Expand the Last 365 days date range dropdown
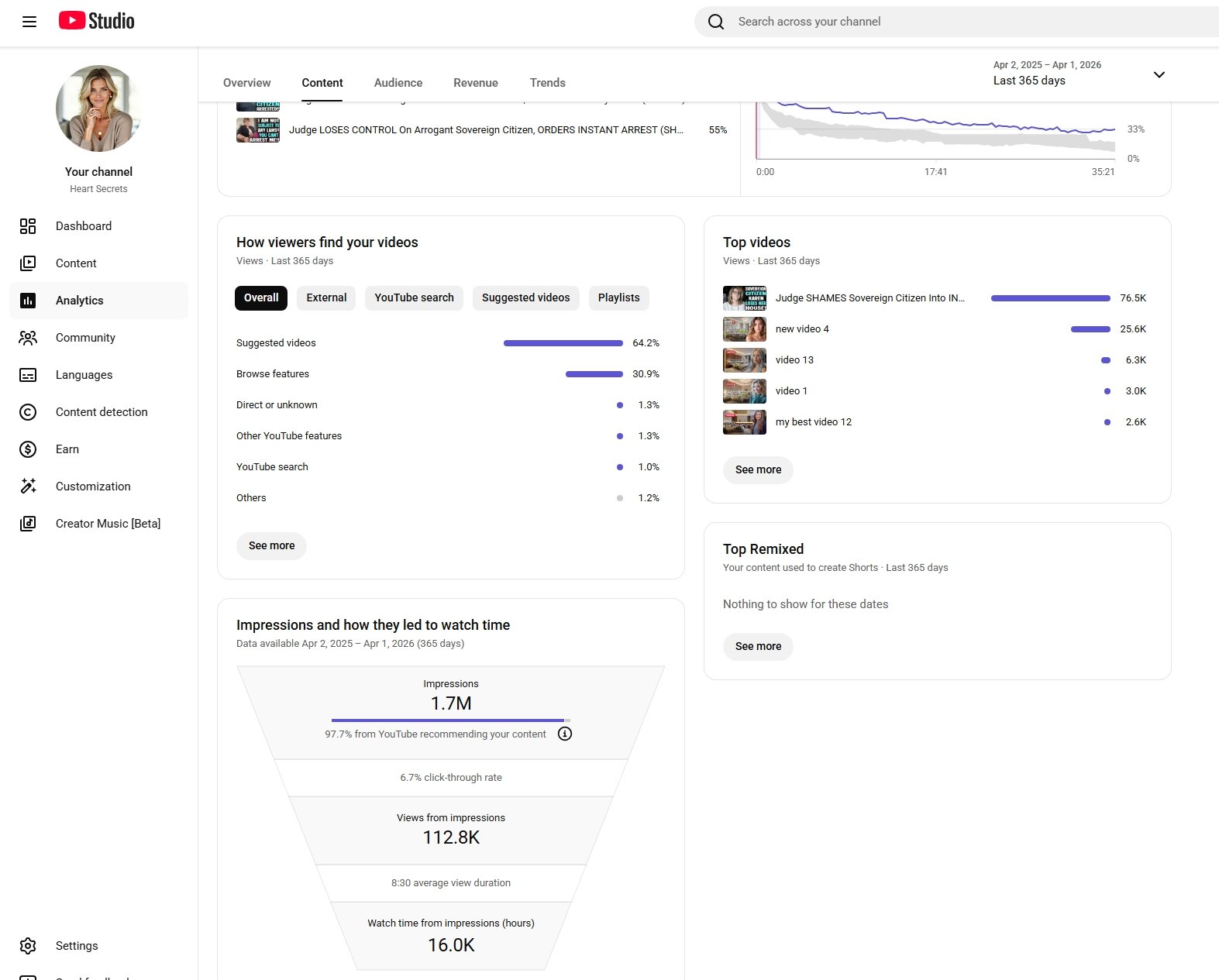1219x980 pixels. (x=1159, y=75)
